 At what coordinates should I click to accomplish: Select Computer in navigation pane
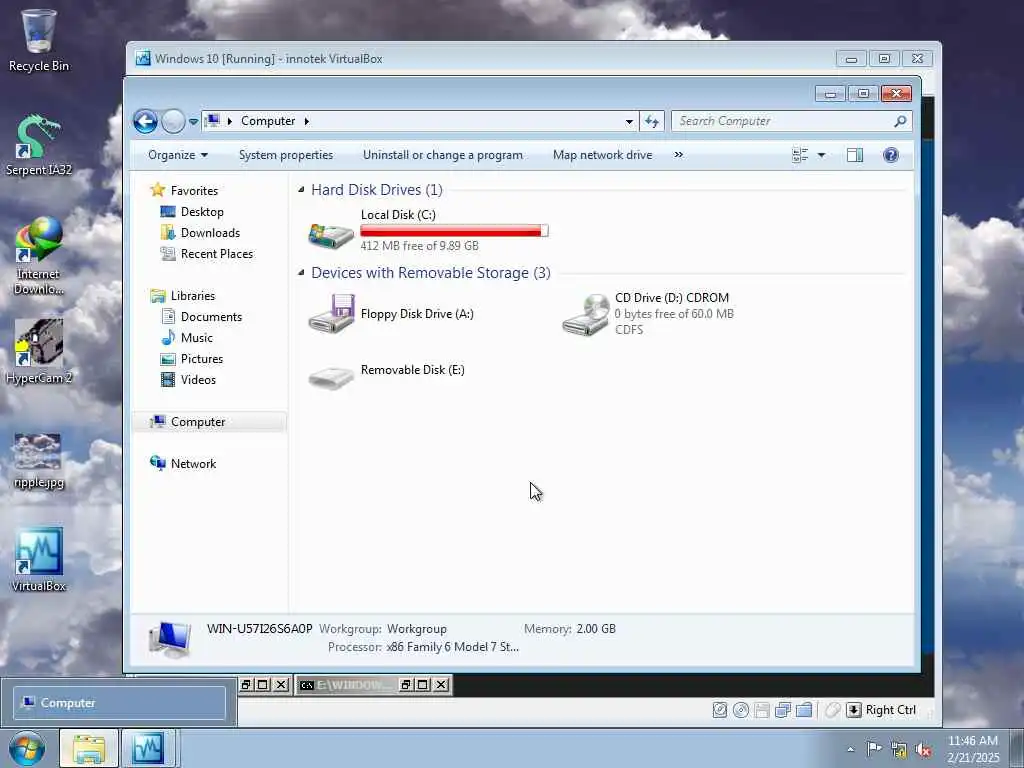click(198, 422)
